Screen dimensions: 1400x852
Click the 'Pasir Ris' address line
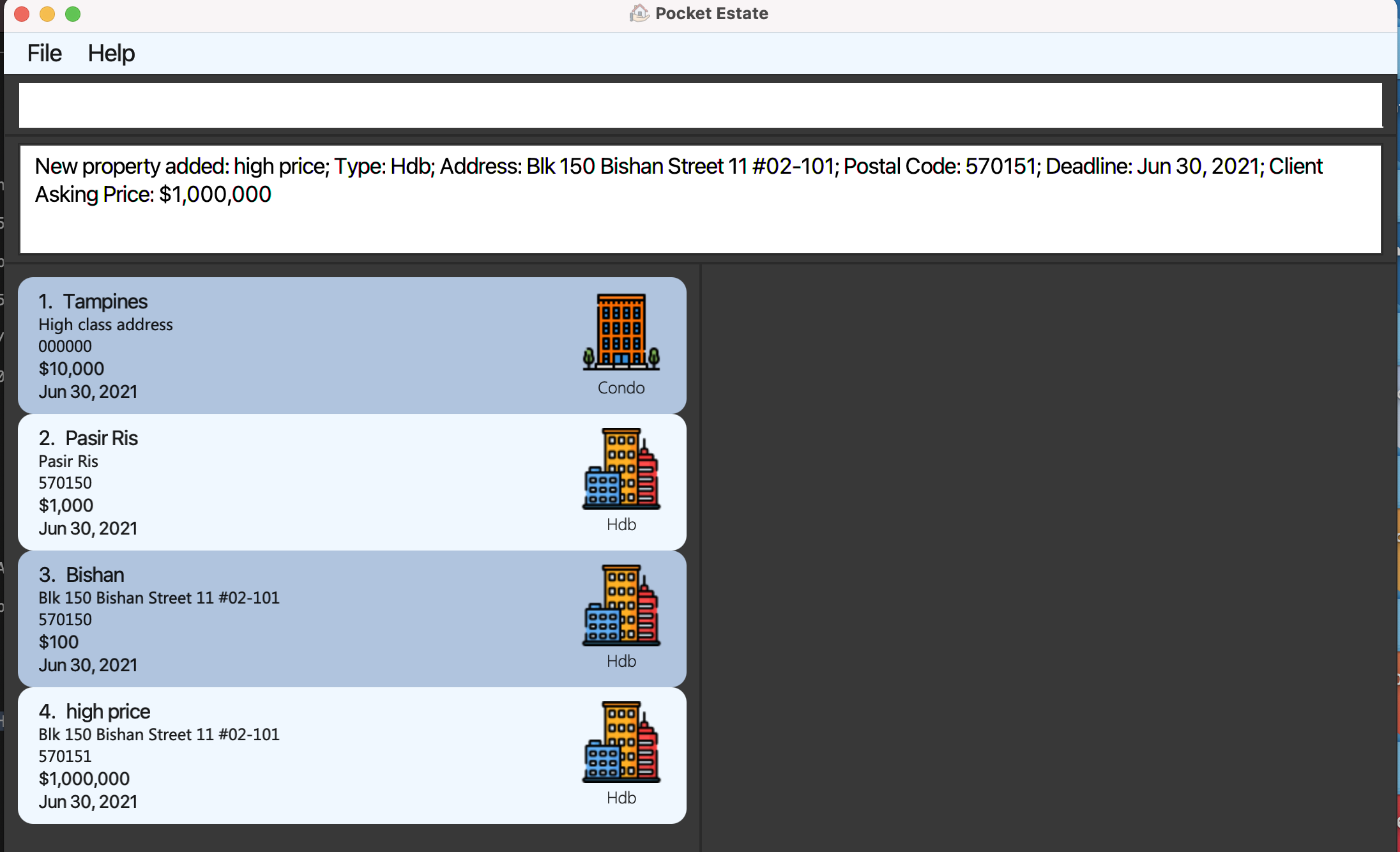tap(68, 461)
